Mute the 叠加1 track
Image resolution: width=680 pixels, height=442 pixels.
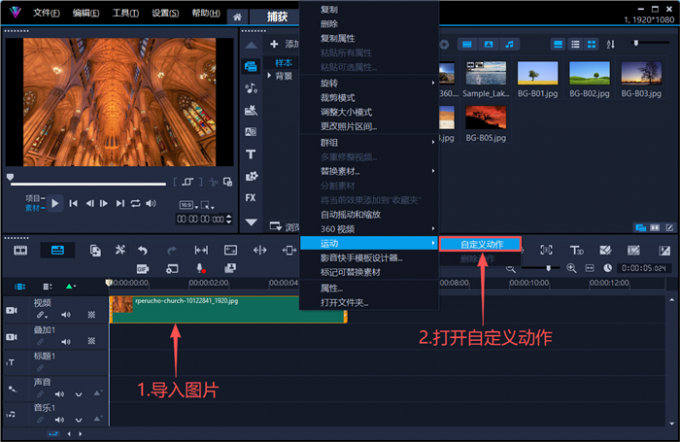pos(65,341)
